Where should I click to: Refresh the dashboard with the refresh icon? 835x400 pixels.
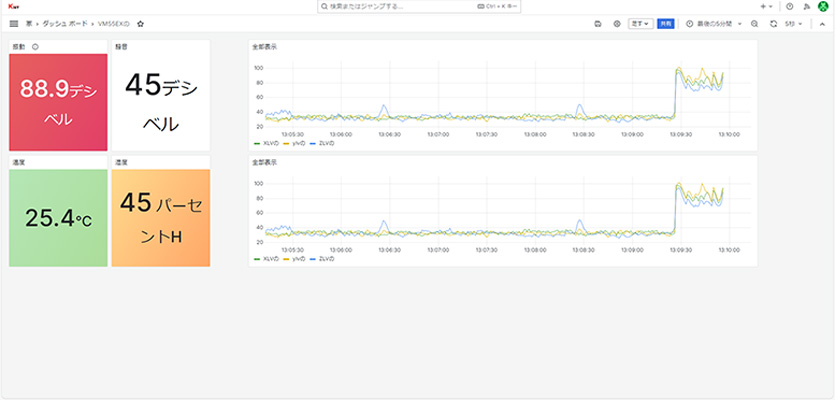[773, 23]
